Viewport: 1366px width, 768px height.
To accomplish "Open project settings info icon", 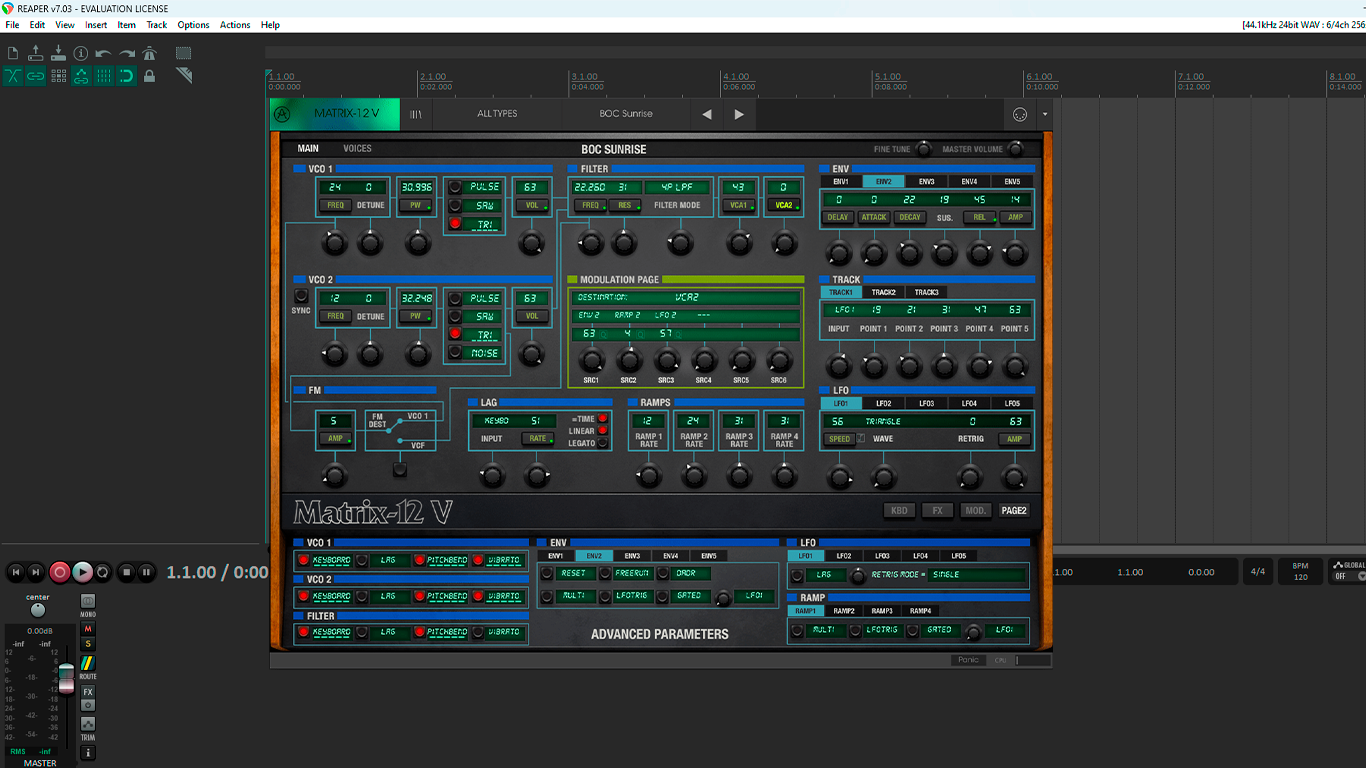I will click(81, 53).
